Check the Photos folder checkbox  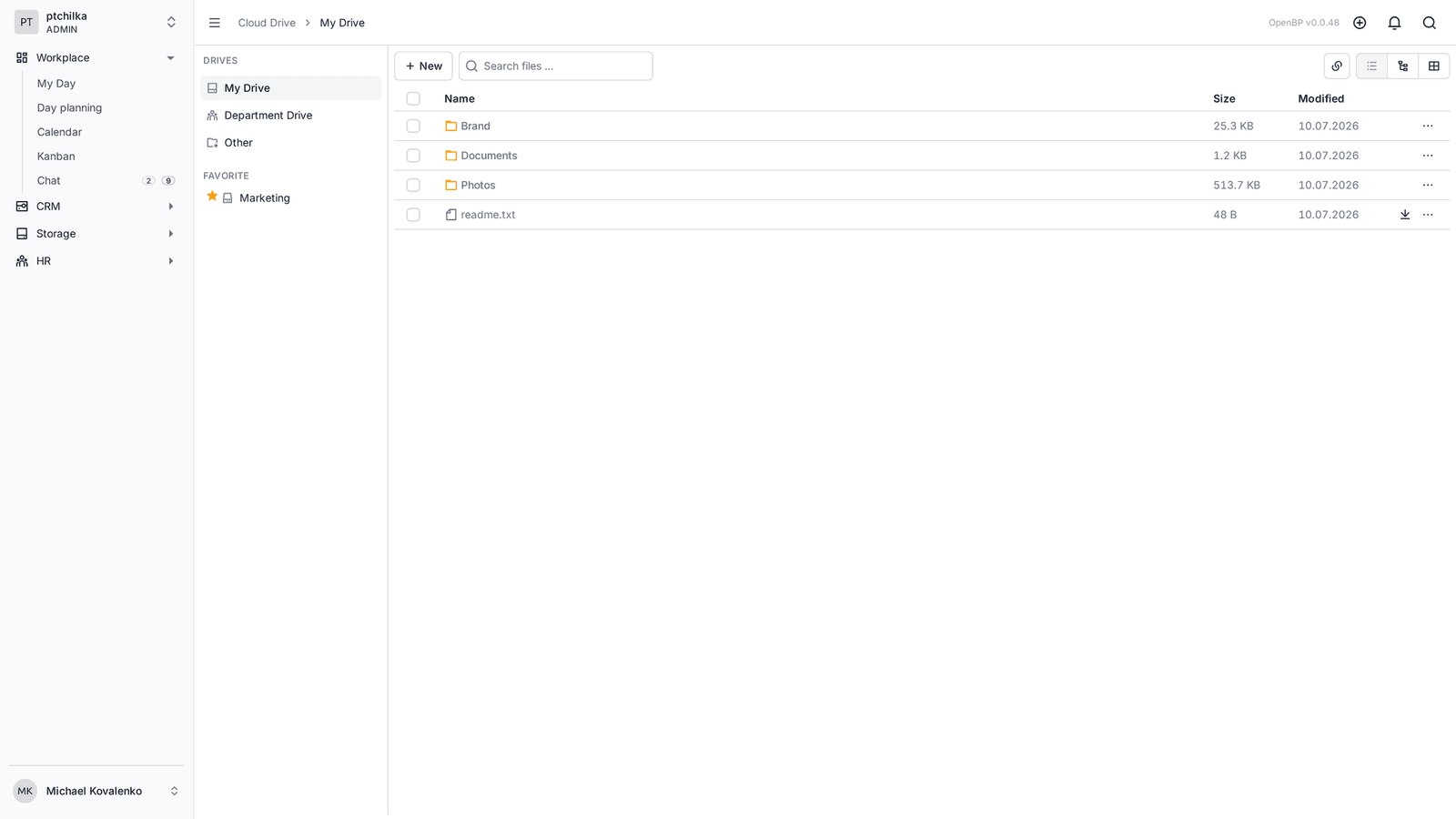point(413,186)
